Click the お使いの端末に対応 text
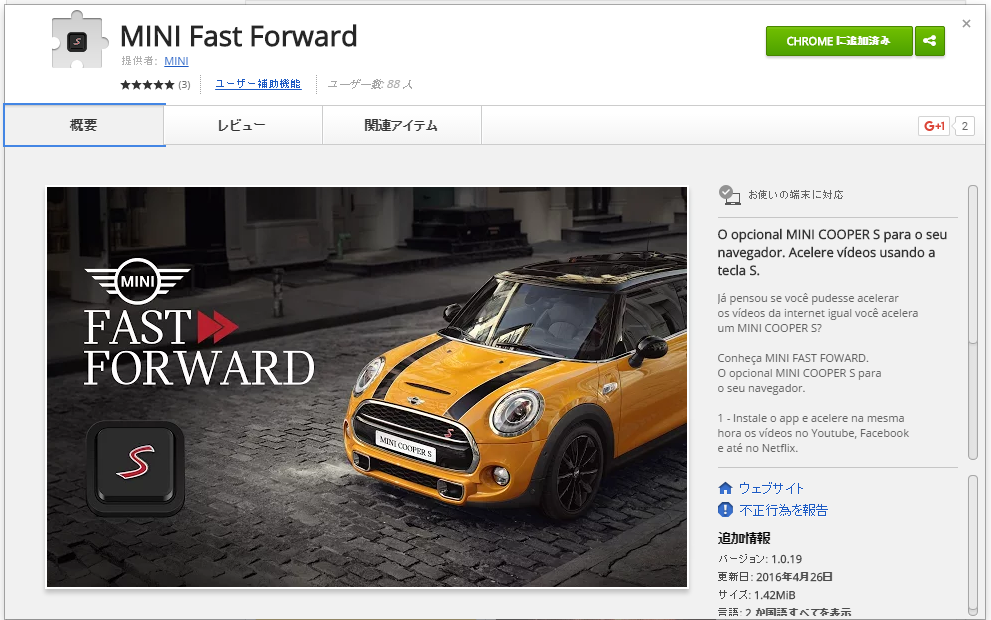This screenshot has height=620, width=991. coord(796,195)
